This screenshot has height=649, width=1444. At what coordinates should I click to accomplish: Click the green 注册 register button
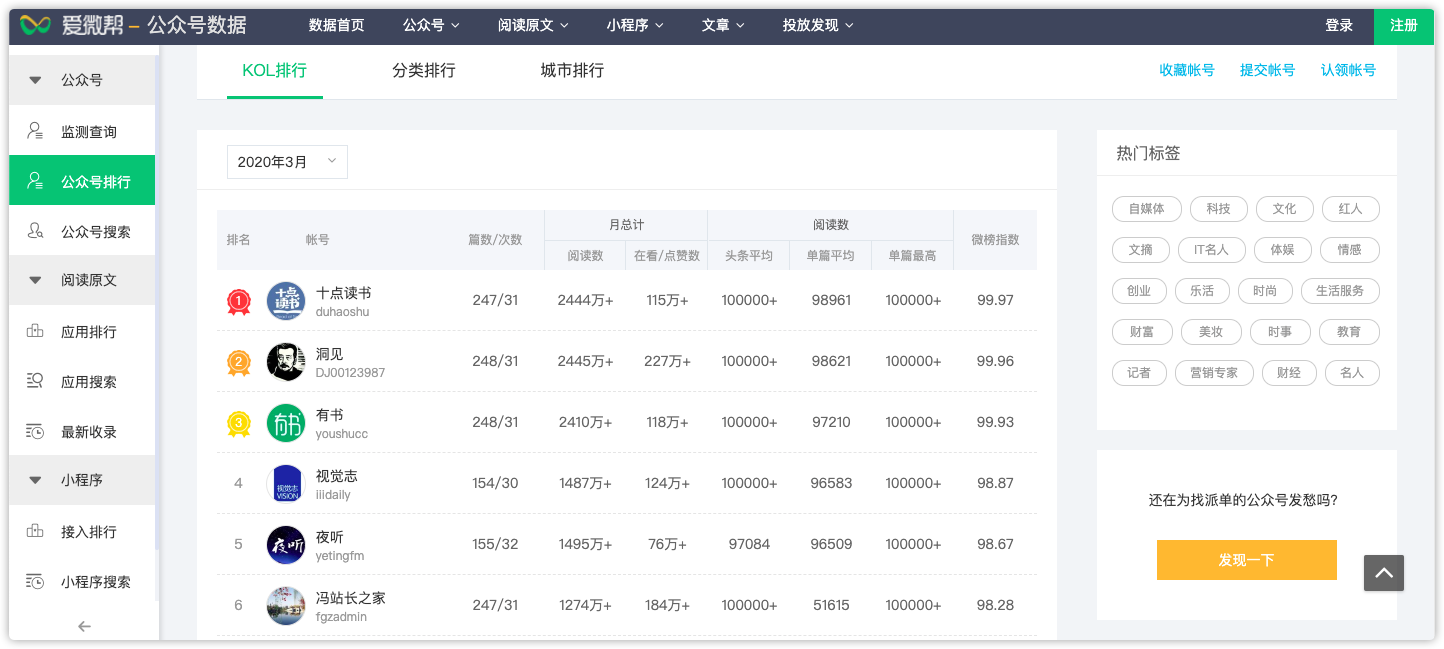click(1404, 25)
